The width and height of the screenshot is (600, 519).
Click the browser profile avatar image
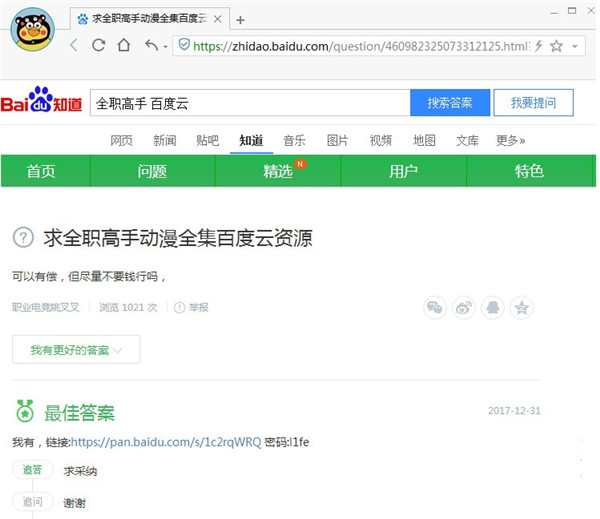tap(33, 29)
